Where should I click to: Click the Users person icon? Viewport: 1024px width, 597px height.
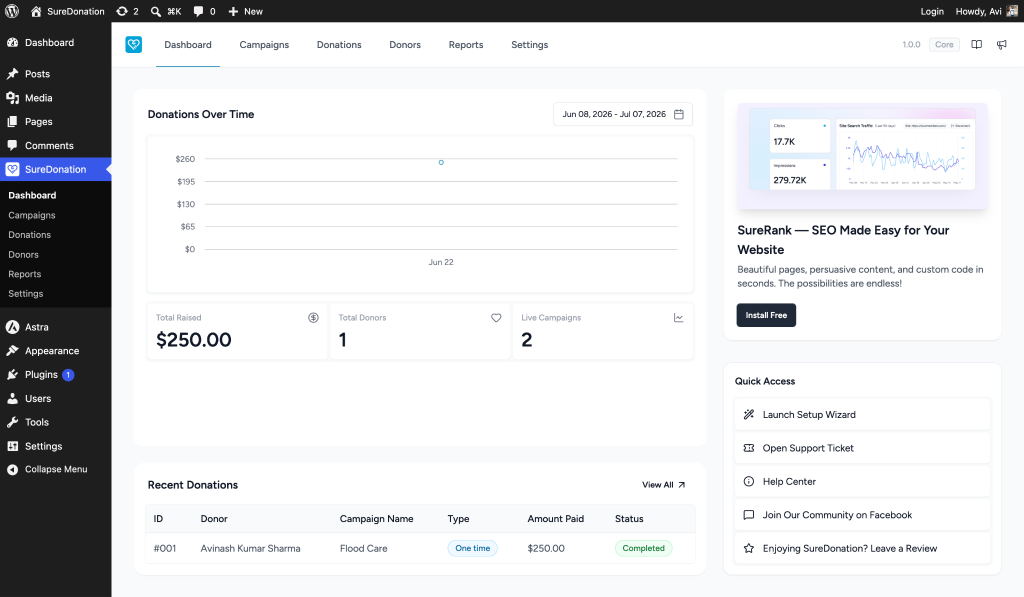12,398
